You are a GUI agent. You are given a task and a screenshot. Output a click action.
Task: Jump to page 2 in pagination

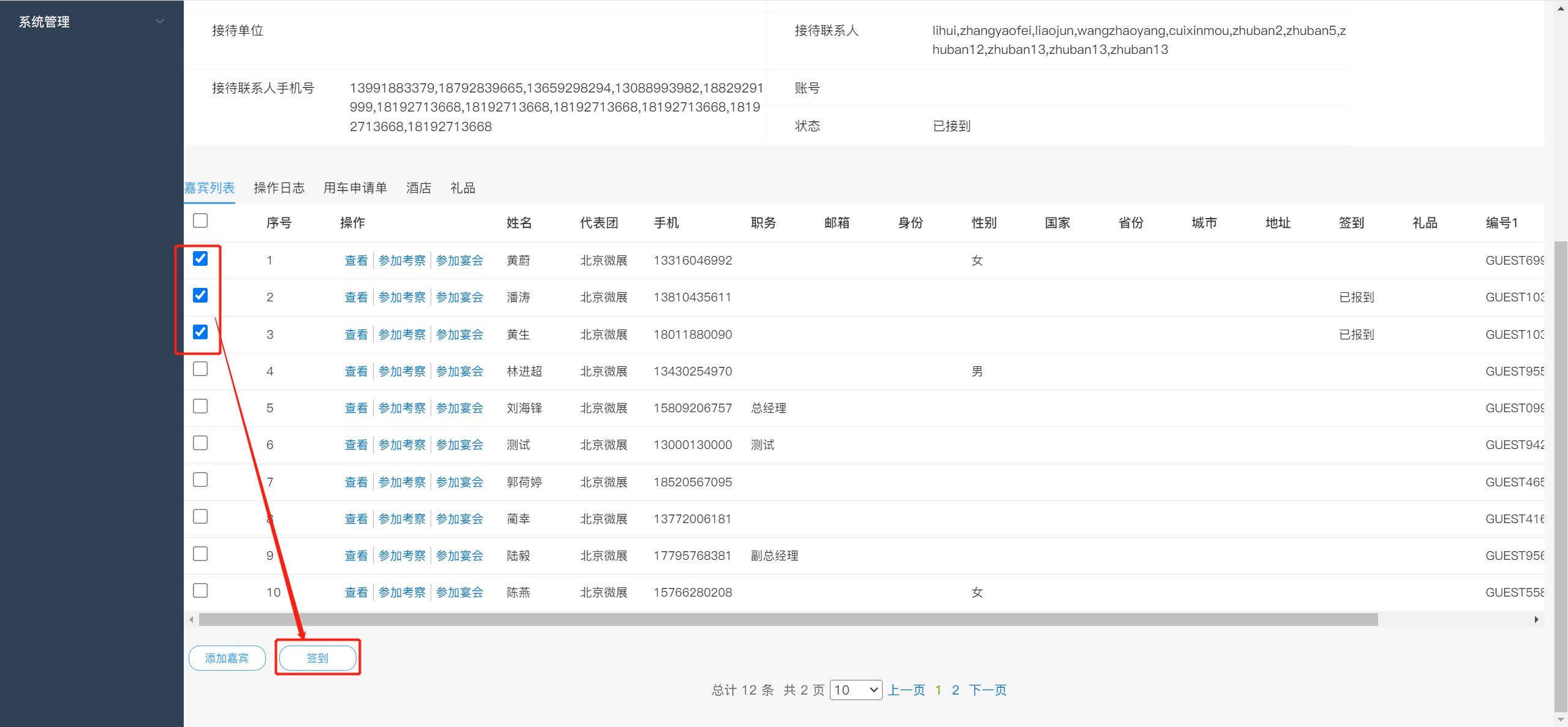tap(956, 690)
